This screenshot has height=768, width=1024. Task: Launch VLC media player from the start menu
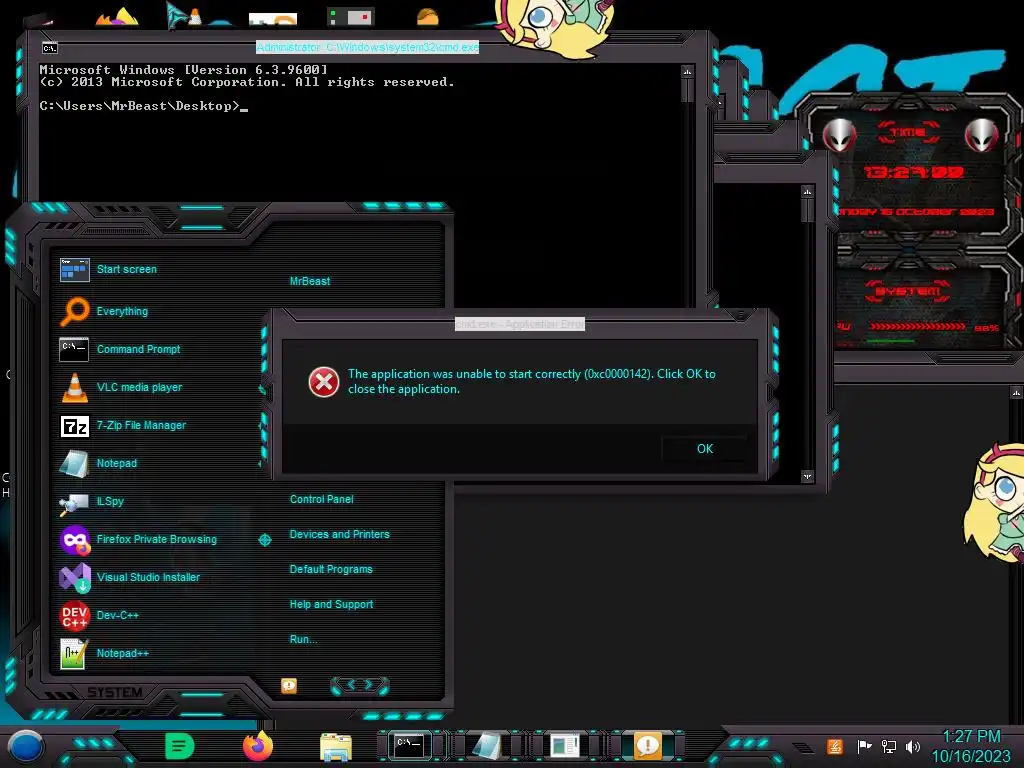(x=120, y=387)
